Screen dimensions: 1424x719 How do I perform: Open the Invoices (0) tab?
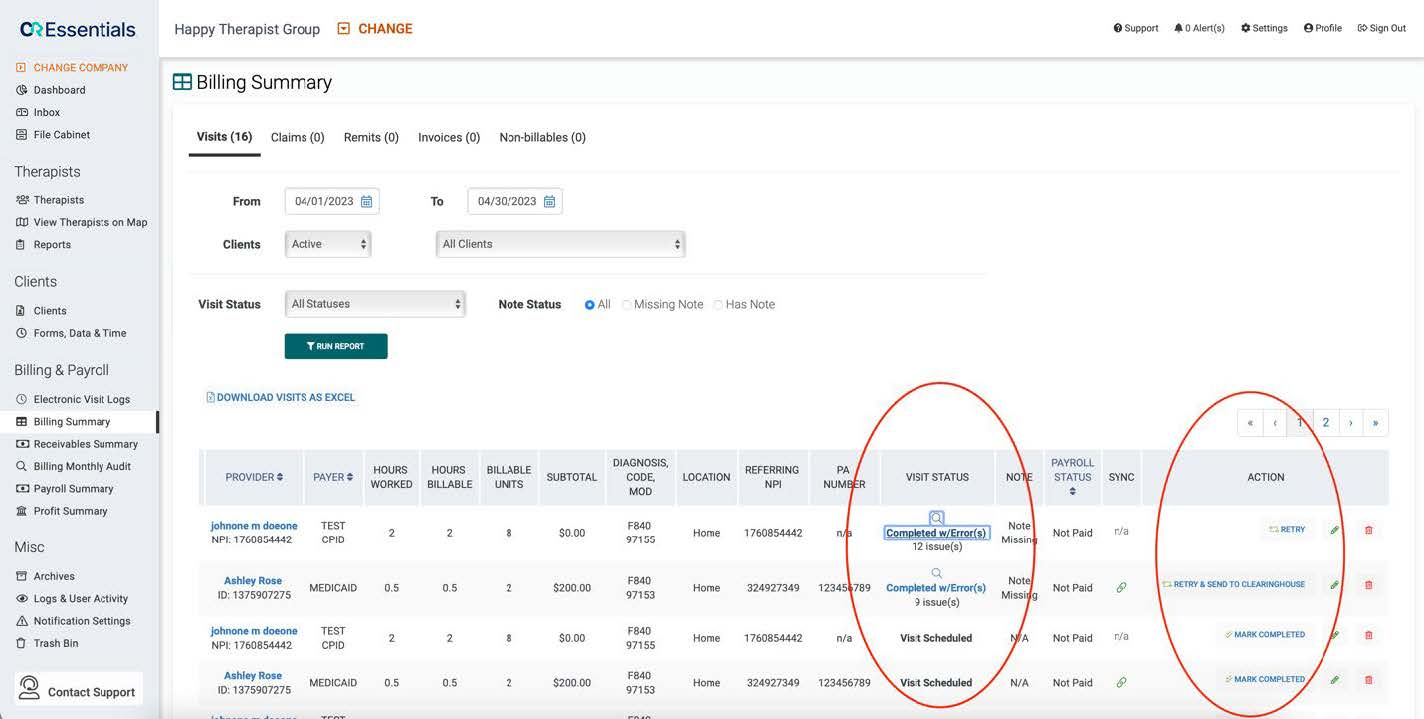tap(448, 137)
